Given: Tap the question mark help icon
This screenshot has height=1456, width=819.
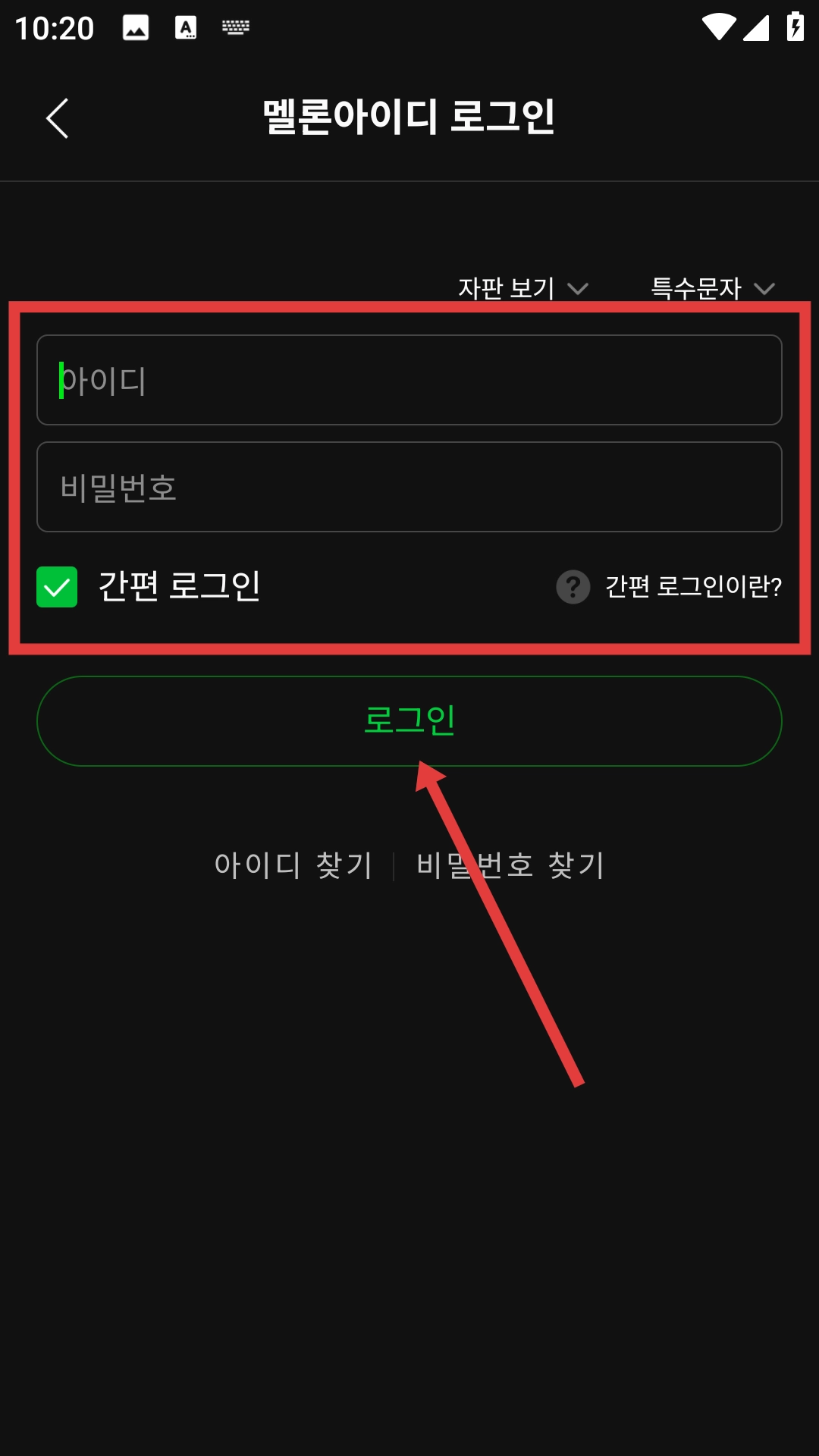Looking at the screenshot, I should pos(573,587).
